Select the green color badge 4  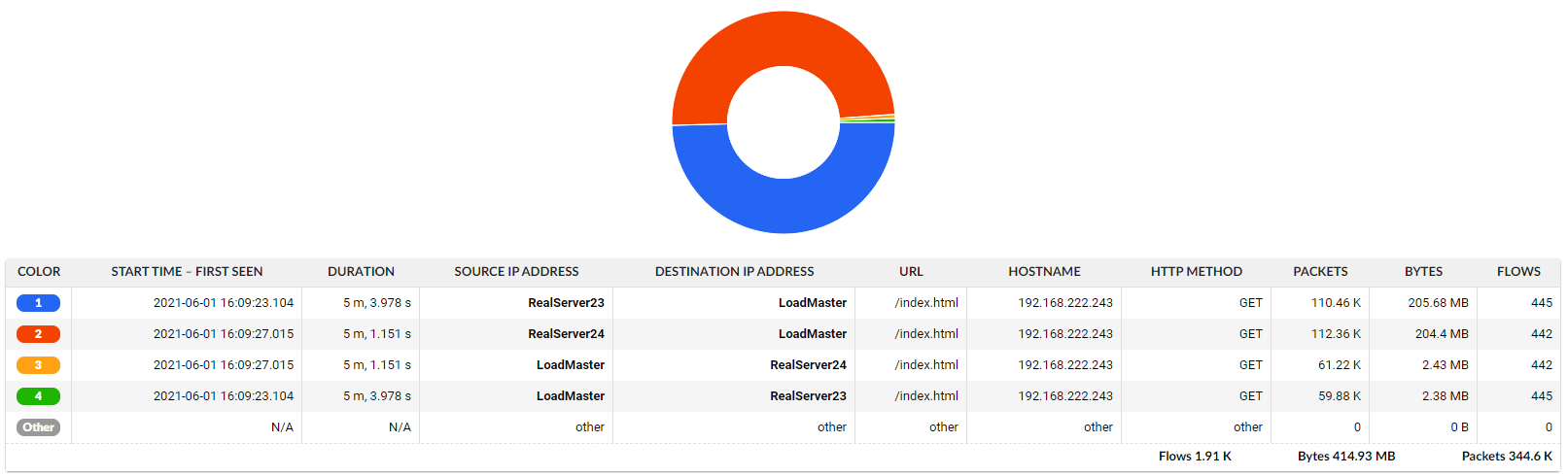[38, 396]
